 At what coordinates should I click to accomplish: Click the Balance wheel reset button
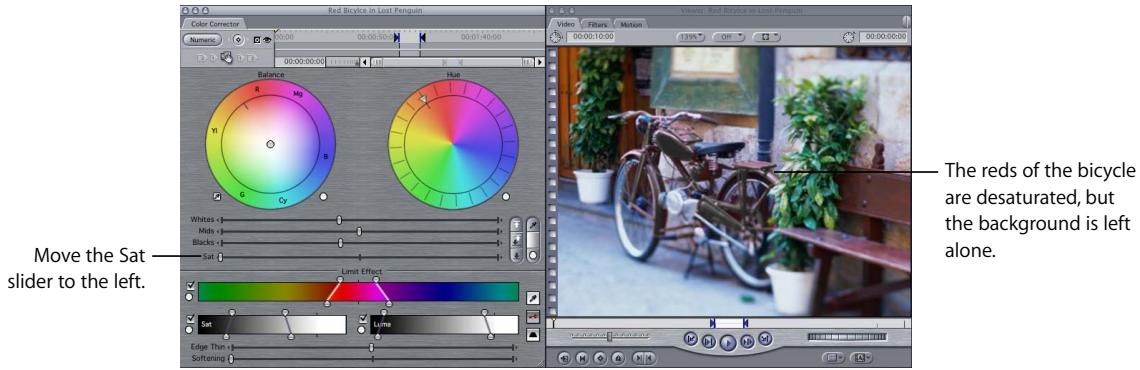(324, 196)
